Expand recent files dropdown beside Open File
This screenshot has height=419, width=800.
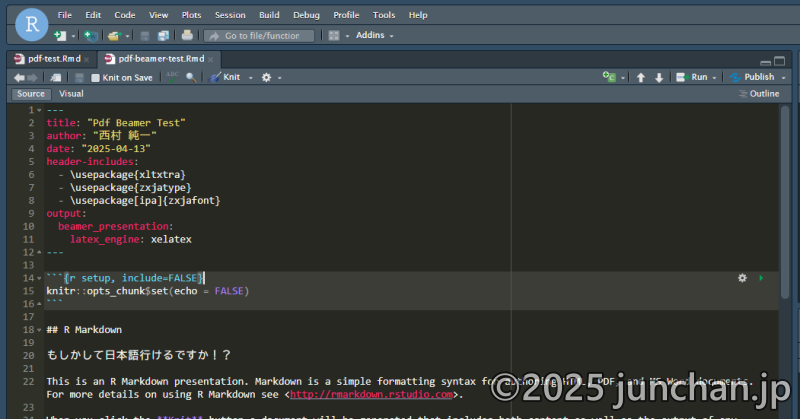(x=127, y=36)
